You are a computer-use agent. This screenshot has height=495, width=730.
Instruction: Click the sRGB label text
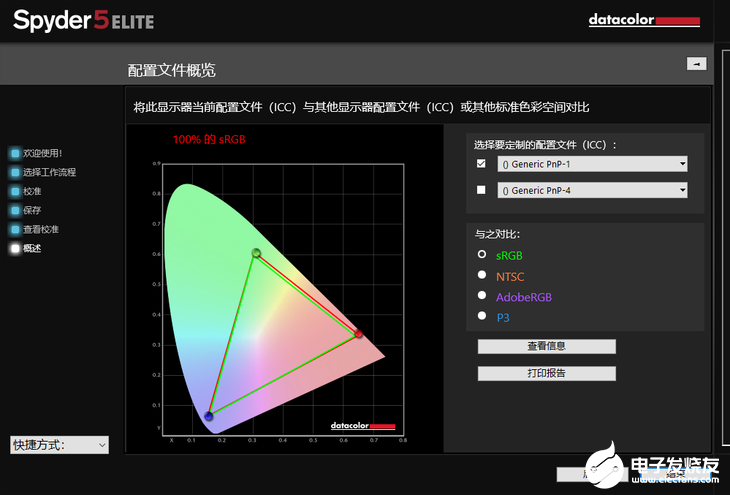pos(509,256)
